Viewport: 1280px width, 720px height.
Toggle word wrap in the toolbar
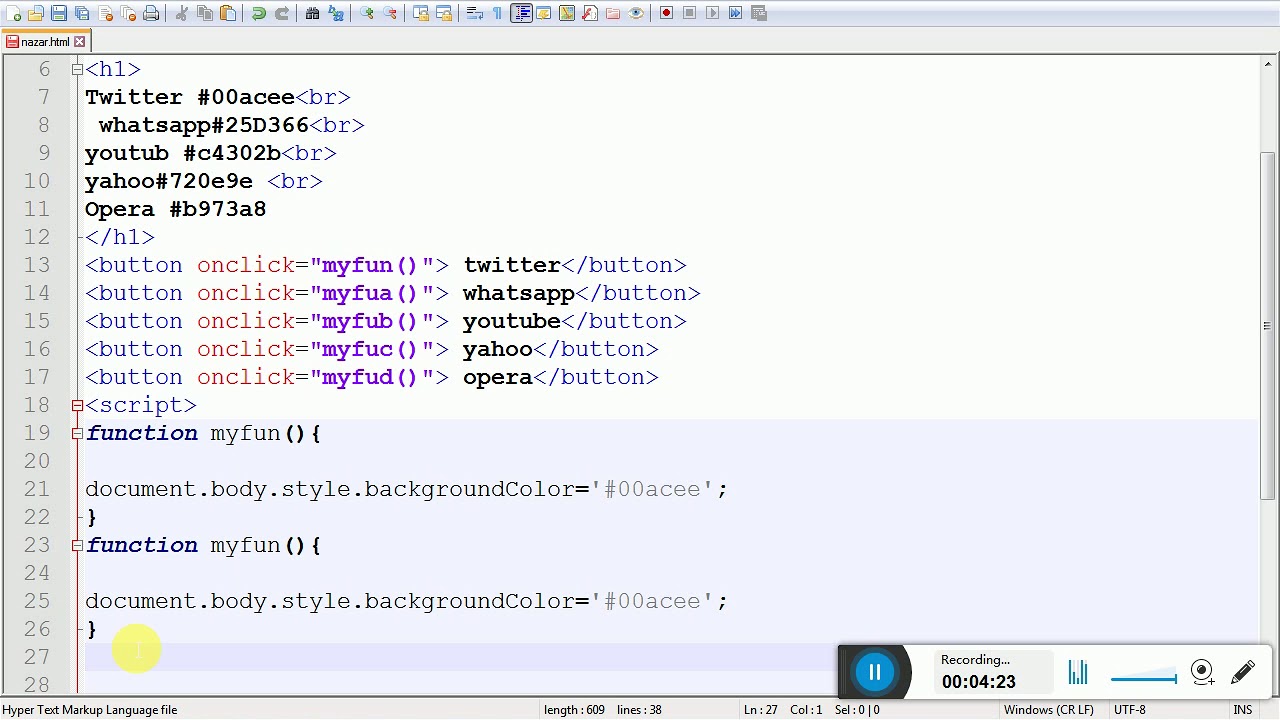pos(475,13)
